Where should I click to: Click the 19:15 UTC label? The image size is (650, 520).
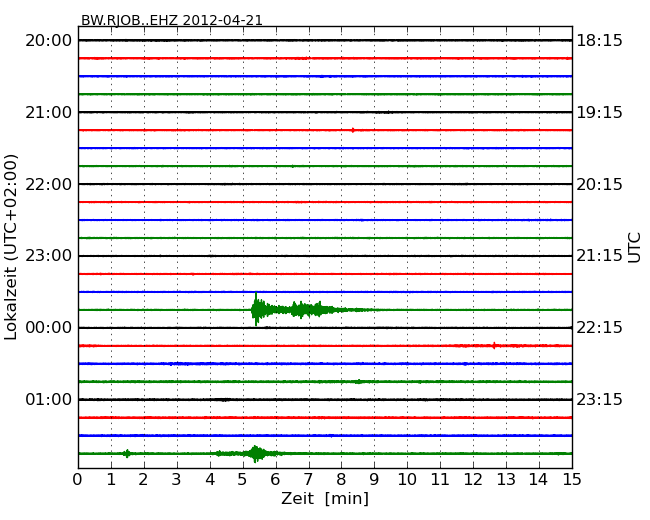click(x=599, y=112)
